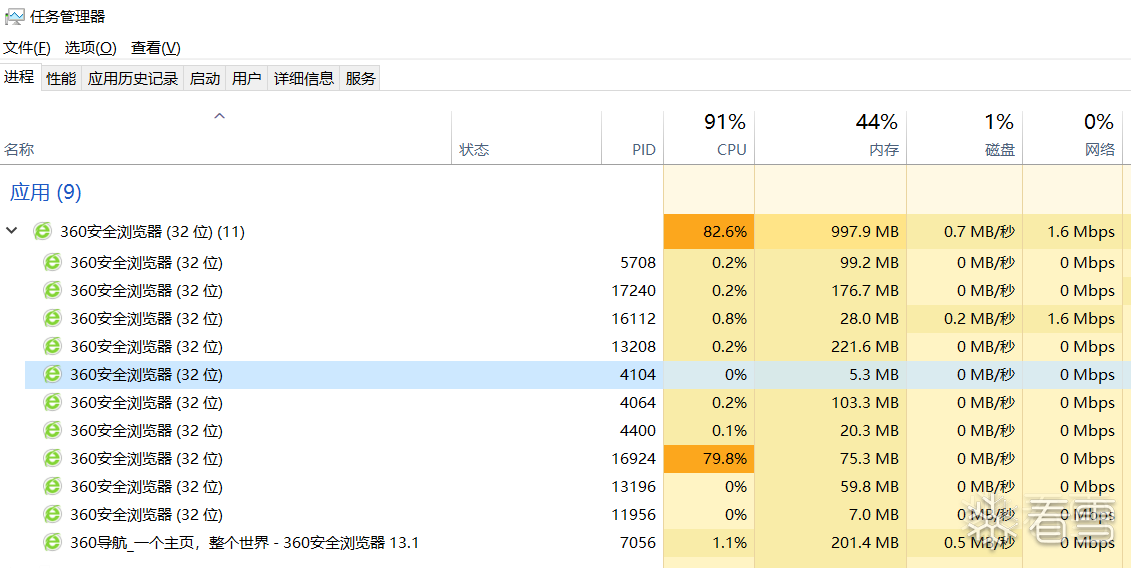This screenshot has height=568, width=1131.
Task: Click the 28.0 MB memory value
Action: click(870, 318)
